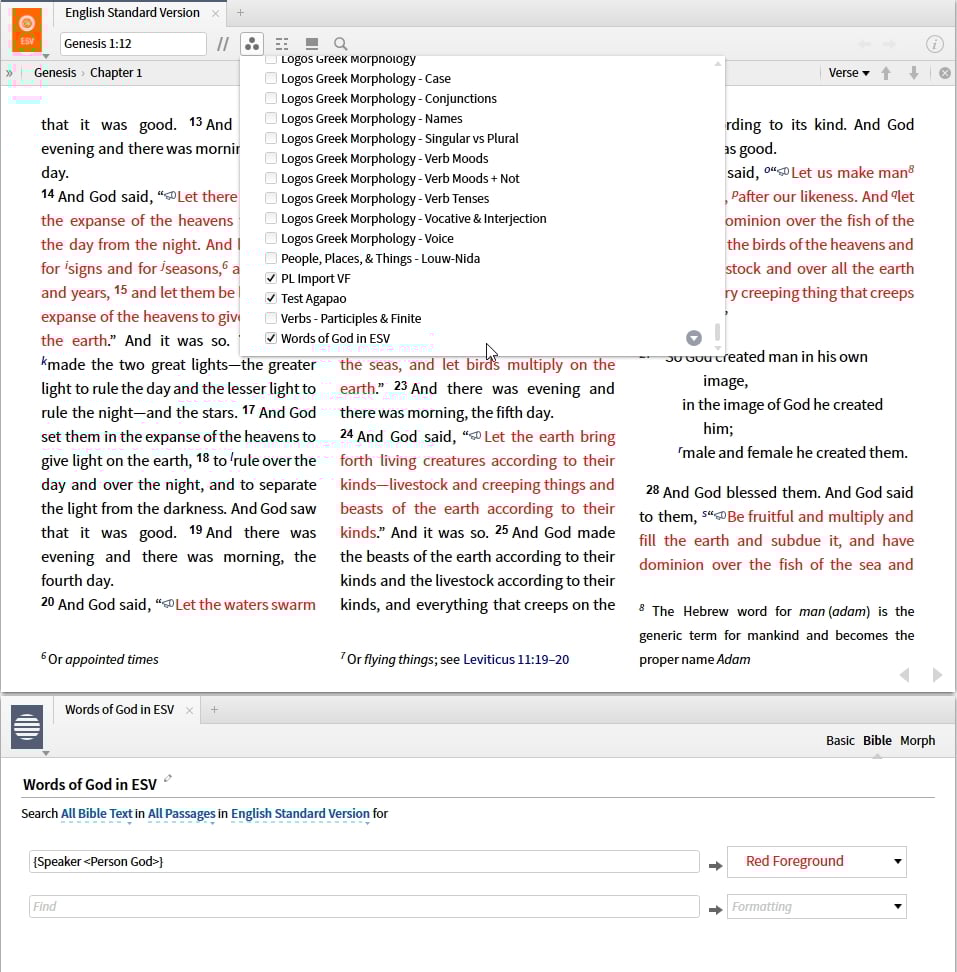Click speaker icon in verse 14

click(x=169, y=196)
